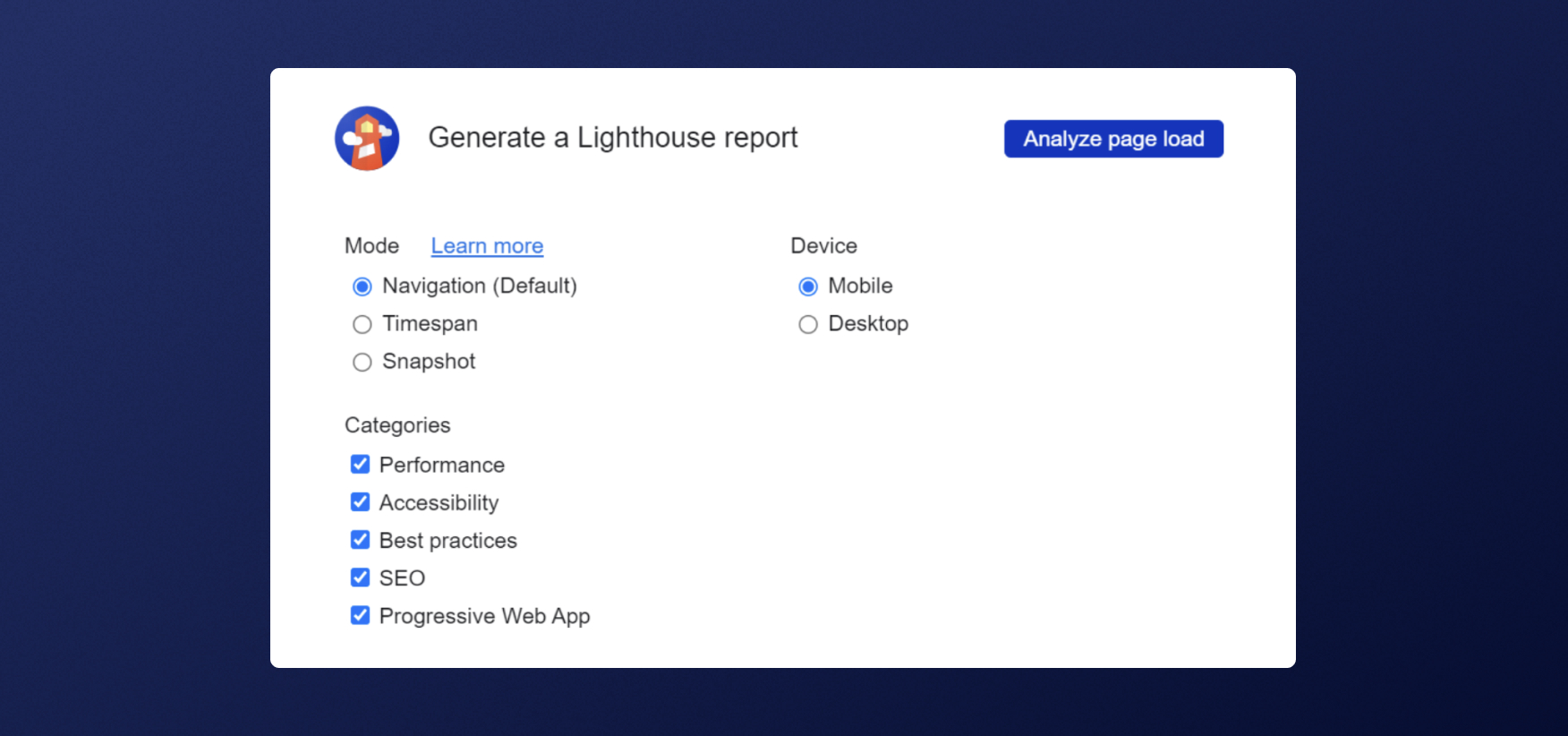The height and width of the screenshot is (736, 1568).
Task: Disable the Best practices category
Action: click(x=360, y=539)
